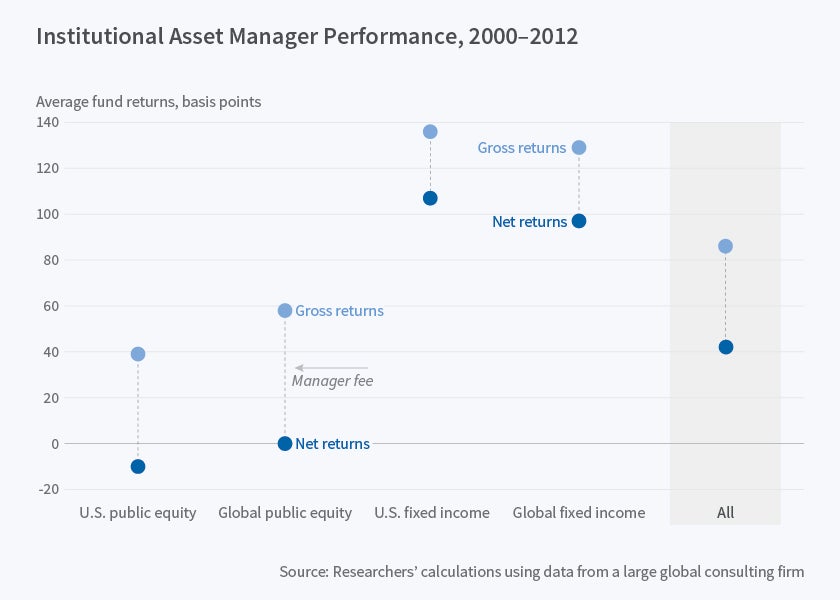Image resolution: width=840 pixels, height=600 pixels.
Task: Click the U.S. public equity net returns dot
Action: 138,467
